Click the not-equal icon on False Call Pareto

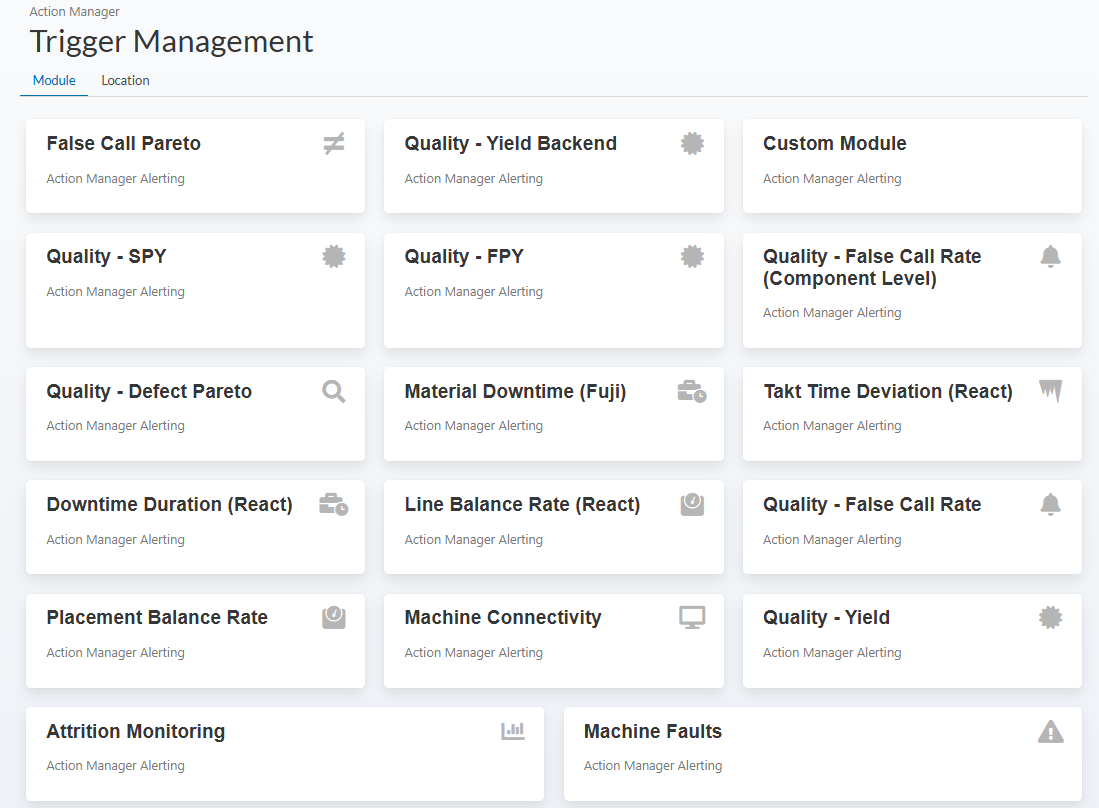[334, 144]
